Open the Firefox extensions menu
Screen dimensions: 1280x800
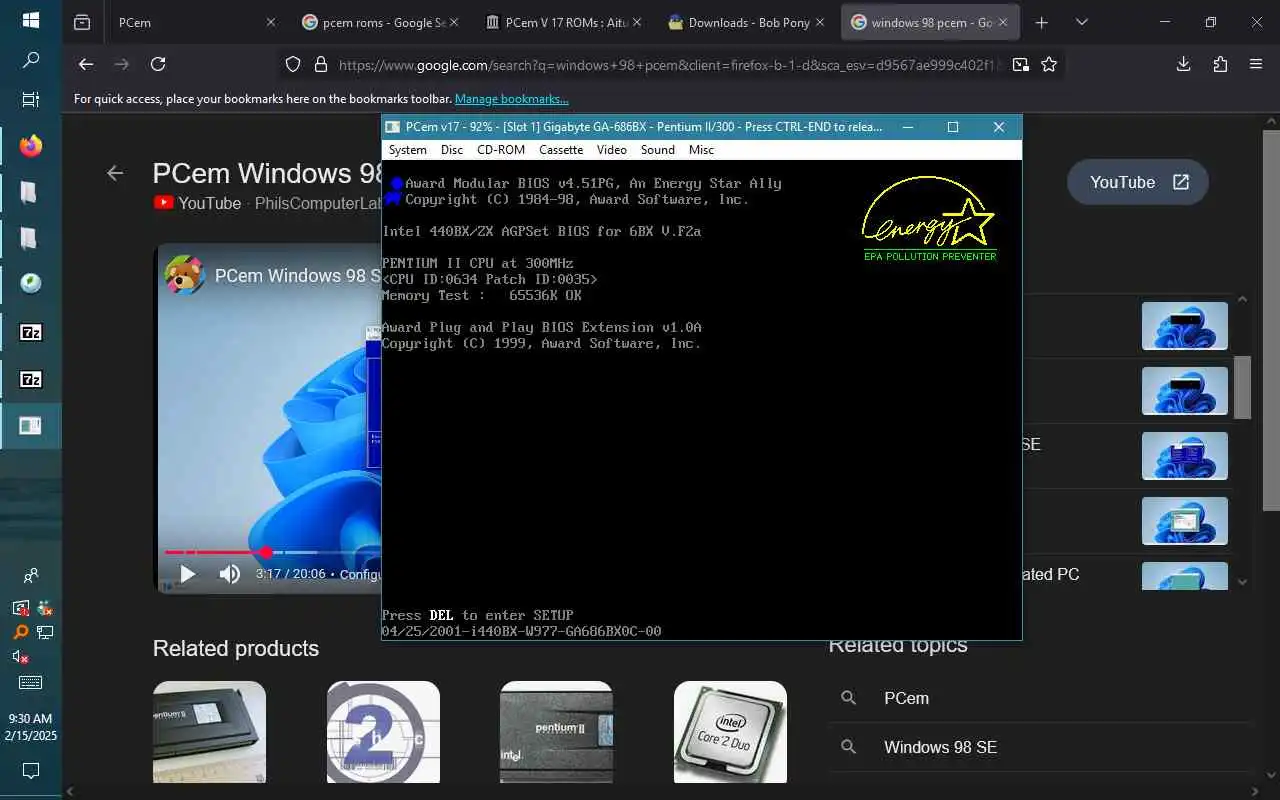pos(1220,64)
